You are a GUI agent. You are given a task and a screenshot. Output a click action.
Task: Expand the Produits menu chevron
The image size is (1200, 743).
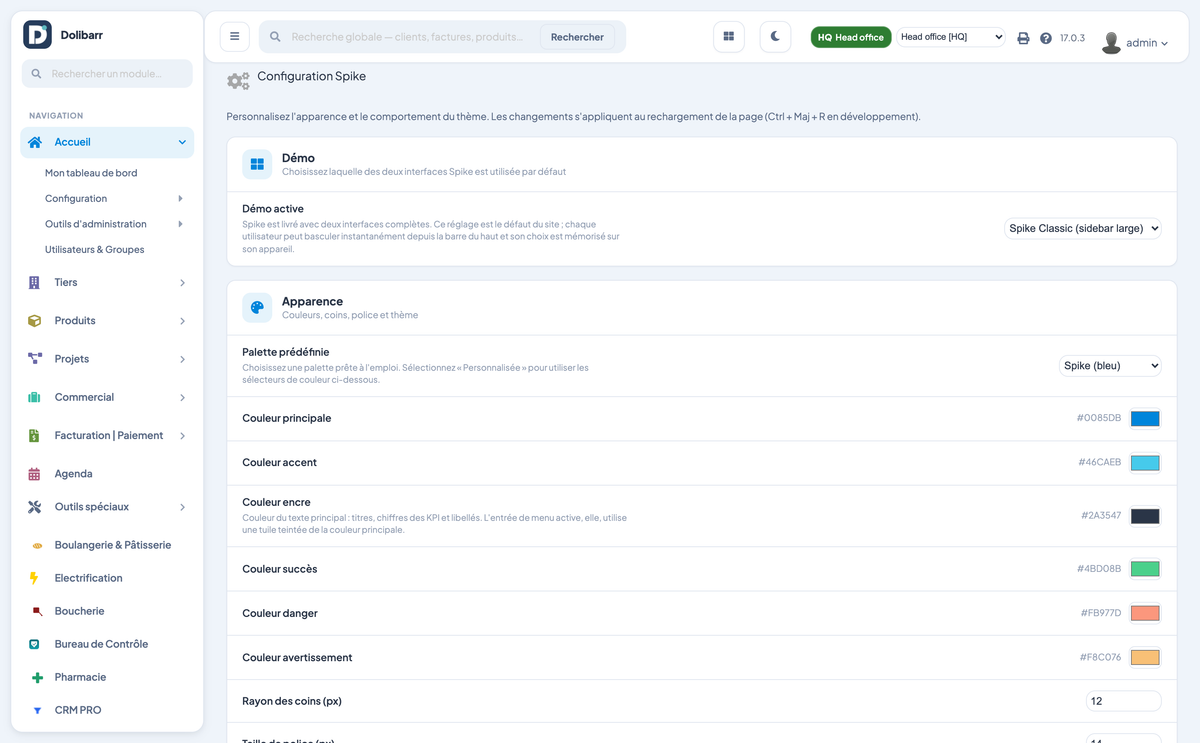click(x=182, y=321)
